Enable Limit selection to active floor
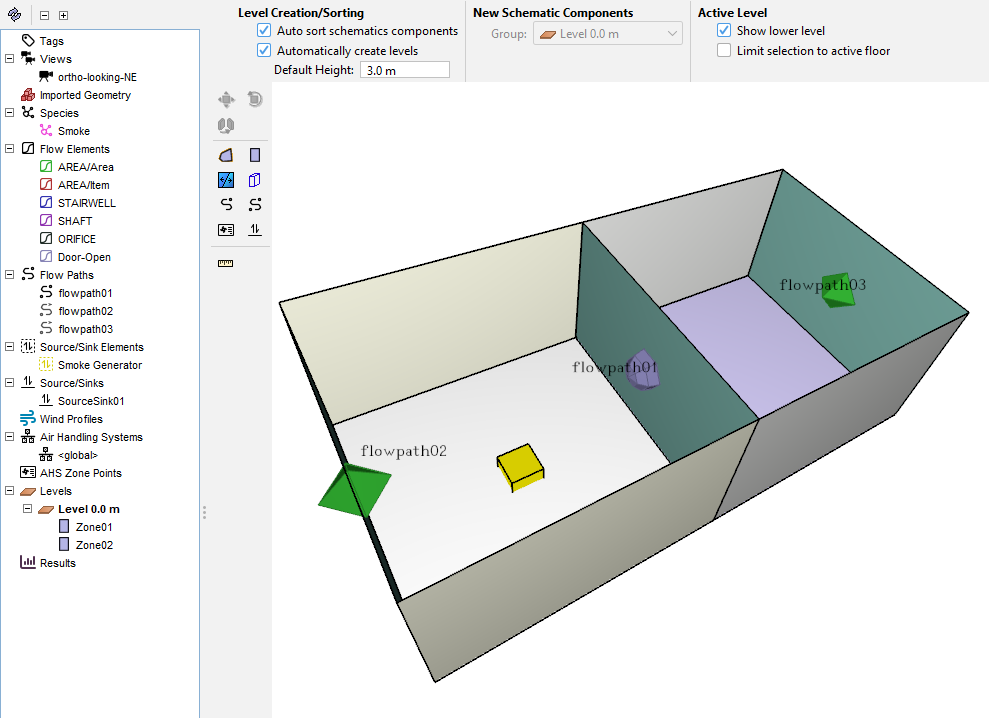 tap(724, 51)
